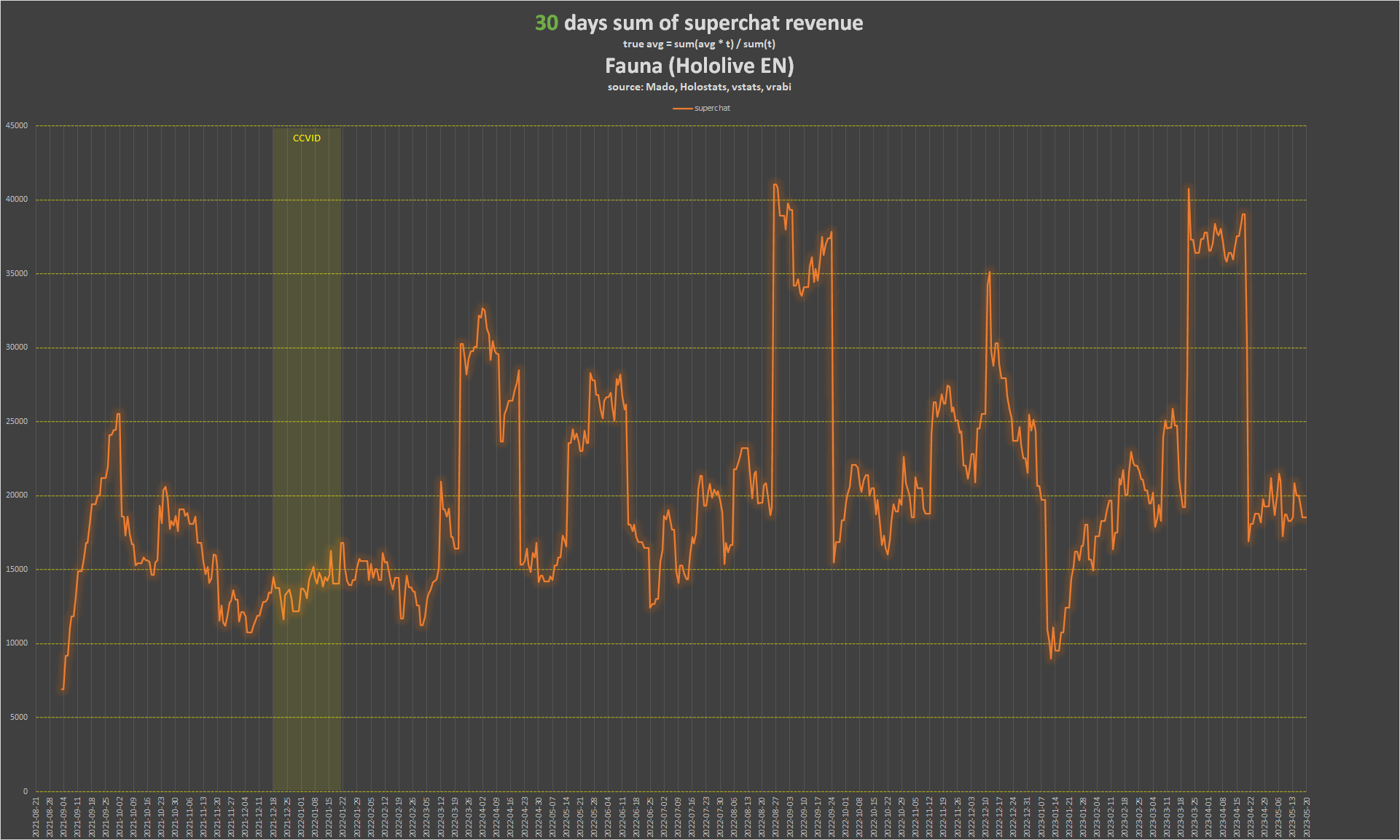This screenshot has height=840, width=1400.
Task: Click the 25000 y-axis label
Action: click(x=17, y=422)
